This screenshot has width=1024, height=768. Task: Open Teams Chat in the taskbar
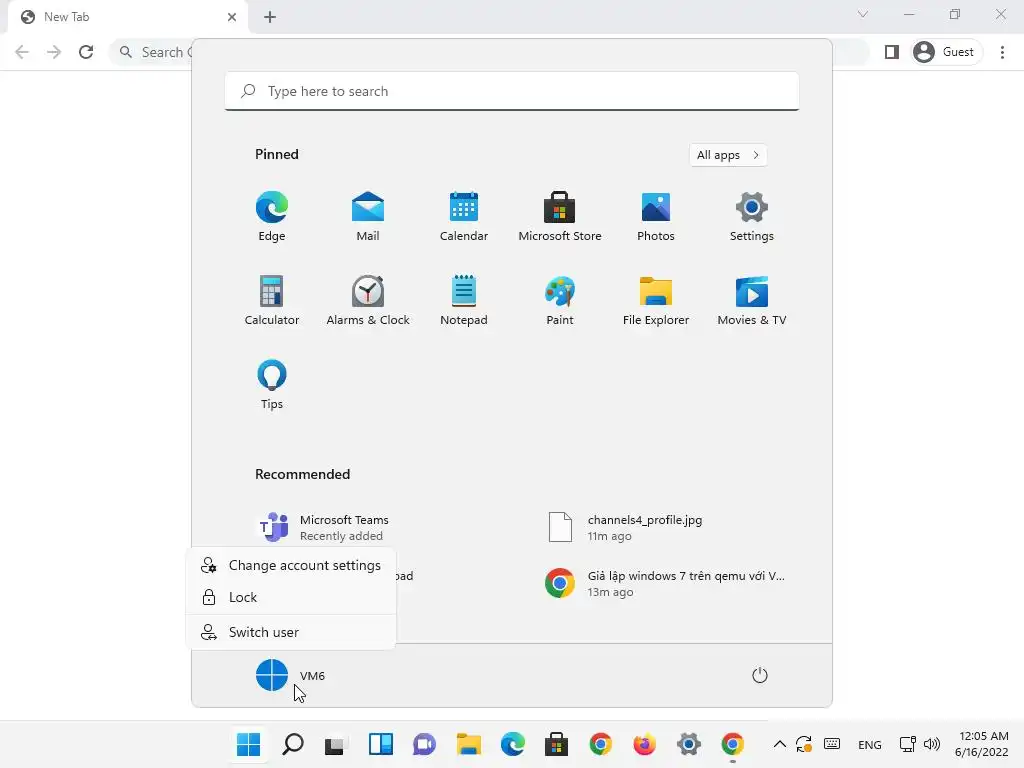tap(424, 744)
